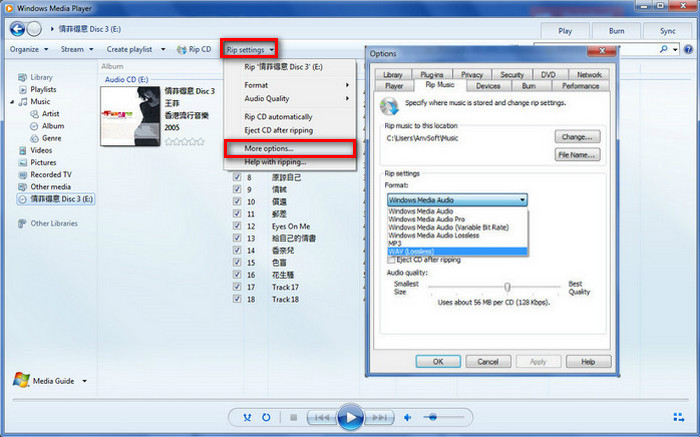The width and height of the screenshot is (700, 437).
Task: Click the large Play button
Action: pos(350,418)
